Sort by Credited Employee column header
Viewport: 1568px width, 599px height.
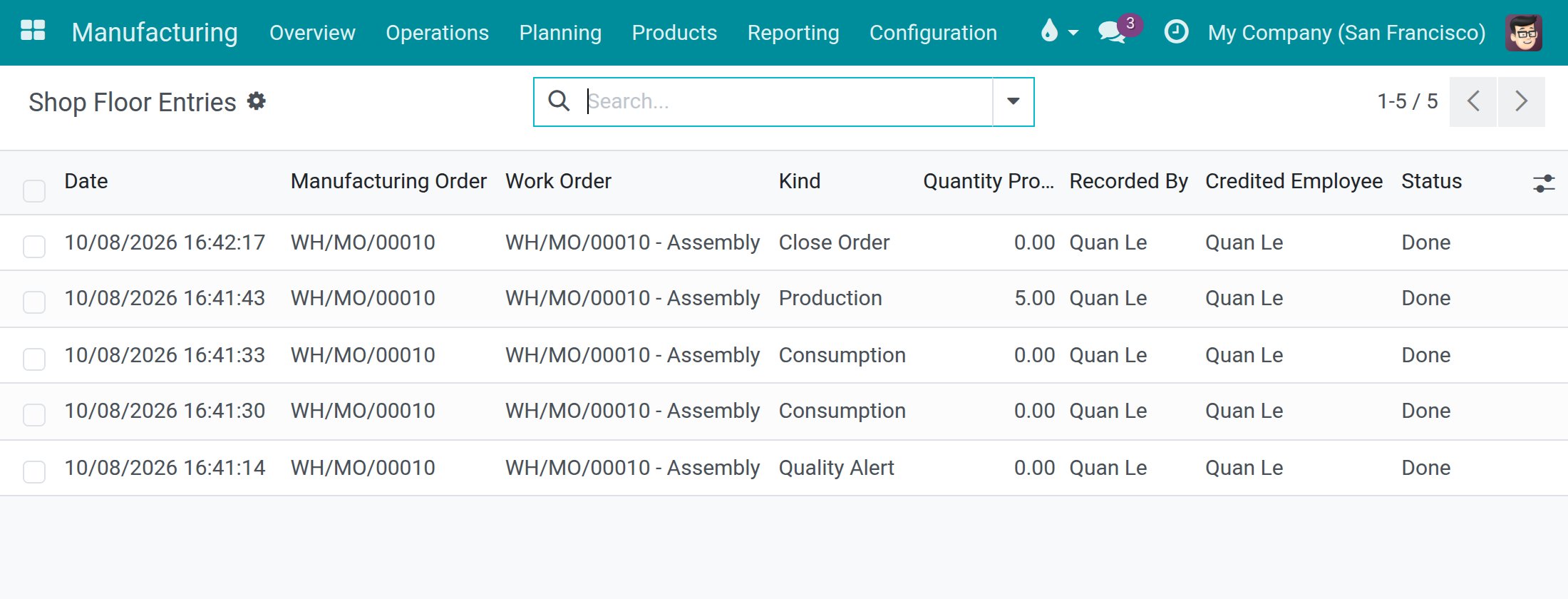[x=1294, y=181]
